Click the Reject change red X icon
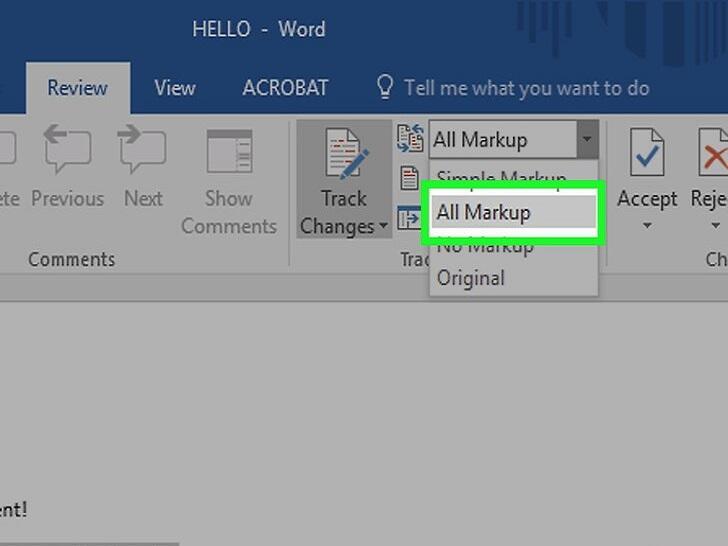The image size is (728, 546). click(x=713, y=152)
